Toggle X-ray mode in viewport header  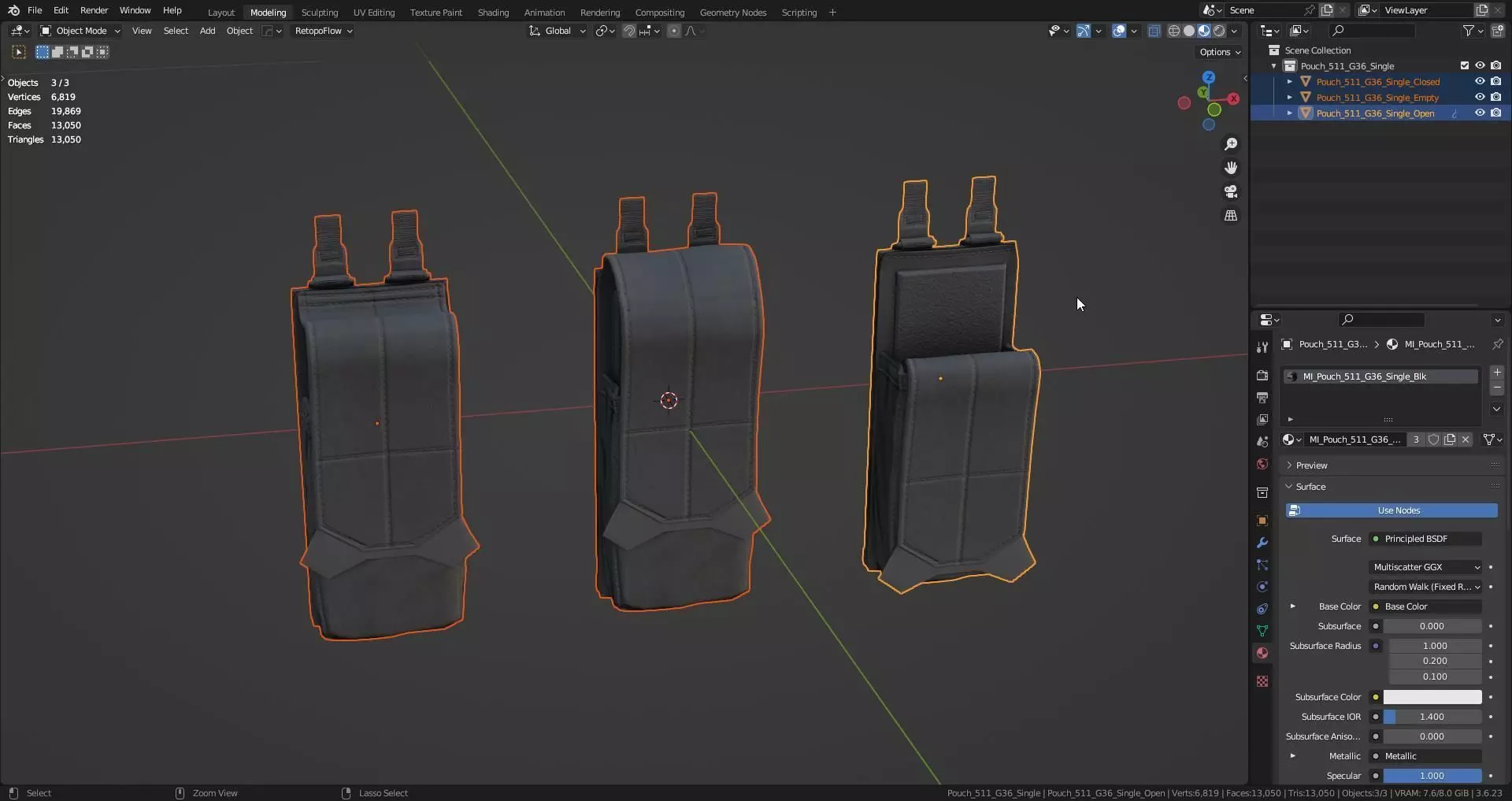1154,31
